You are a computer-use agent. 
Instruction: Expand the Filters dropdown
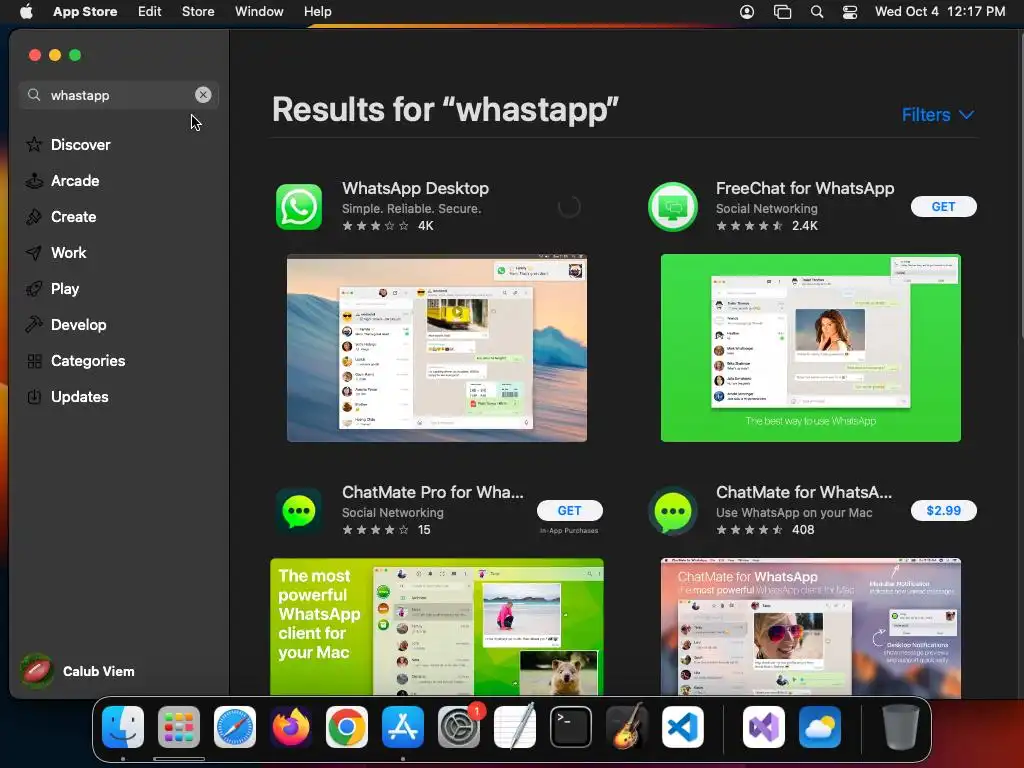[938, 115]
